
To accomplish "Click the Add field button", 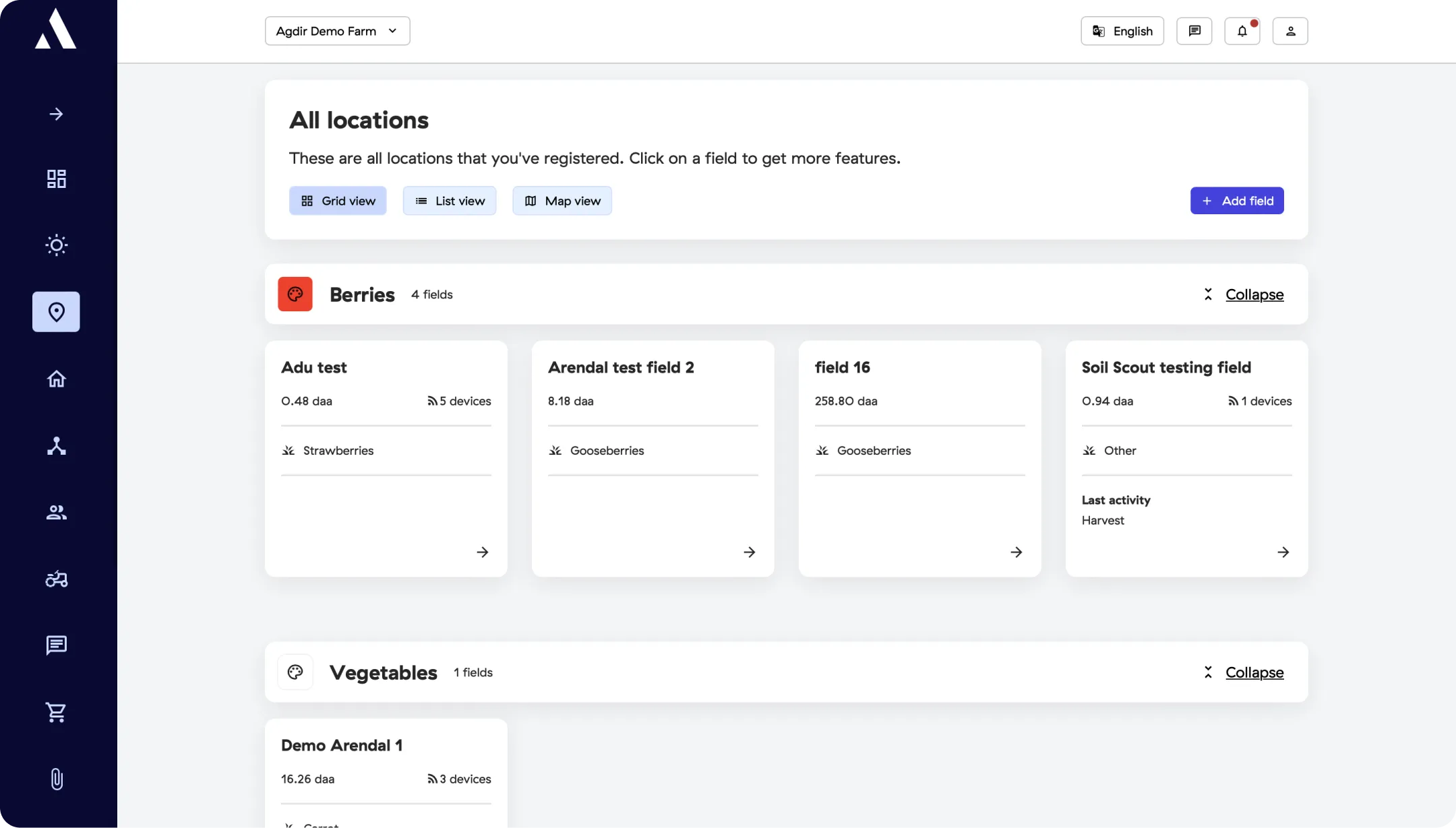I will point(1236,201).
